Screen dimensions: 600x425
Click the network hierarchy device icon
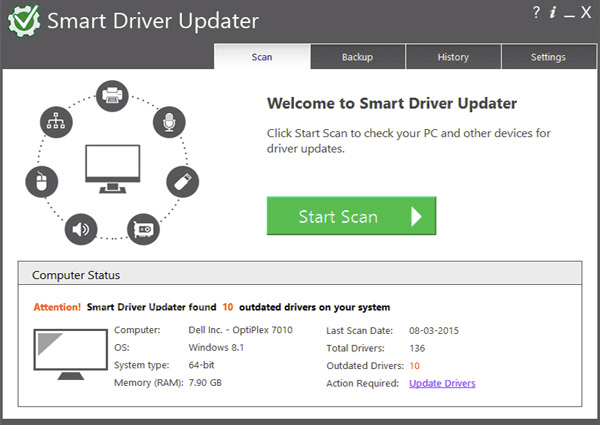coord(56,122)
